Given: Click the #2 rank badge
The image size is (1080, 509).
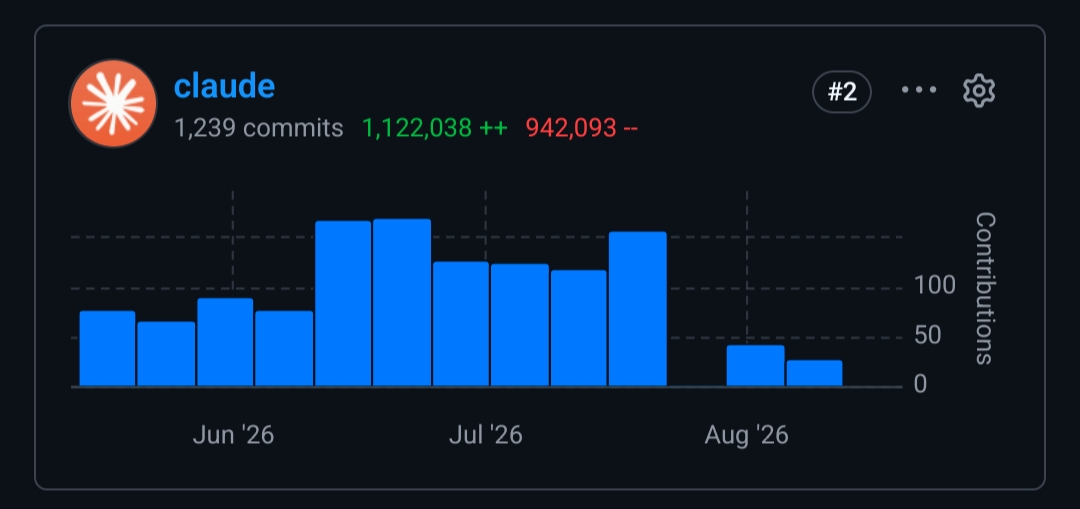Looking at the screenshot, I should 842,92.
